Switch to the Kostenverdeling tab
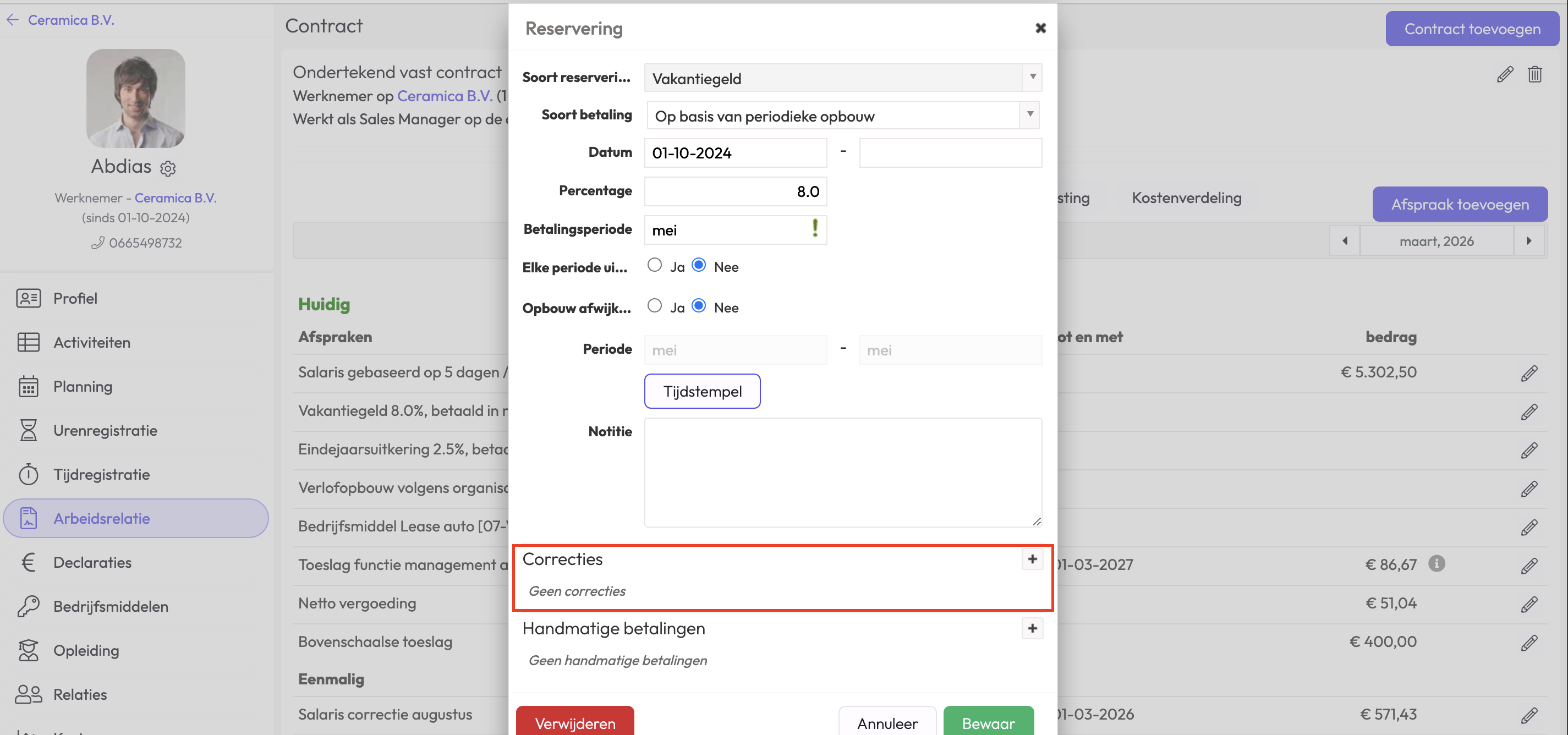The width and height of the screenshot is (1568, 735). (1186, 198)
